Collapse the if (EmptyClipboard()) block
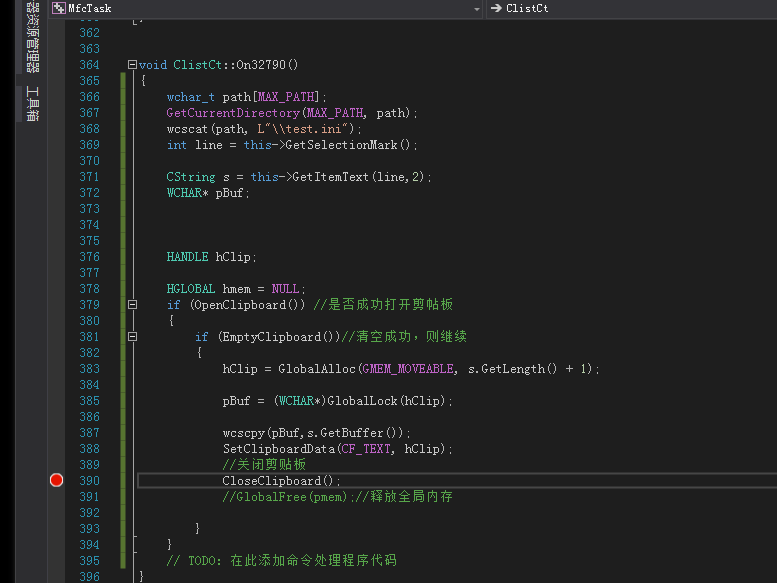The width and height of the screenshot is (777, 583). (x=132, y=337)
